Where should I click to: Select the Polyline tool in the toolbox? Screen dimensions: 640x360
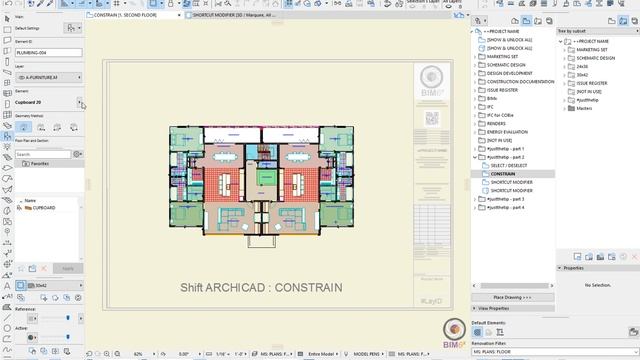point(7,339)
